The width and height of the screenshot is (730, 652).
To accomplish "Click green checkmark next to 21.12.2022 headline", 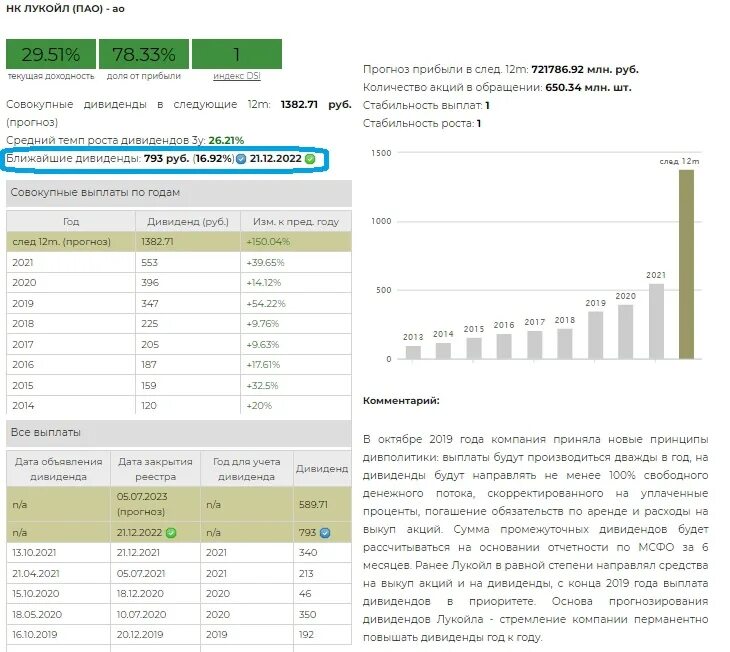I will pos(310,159).
